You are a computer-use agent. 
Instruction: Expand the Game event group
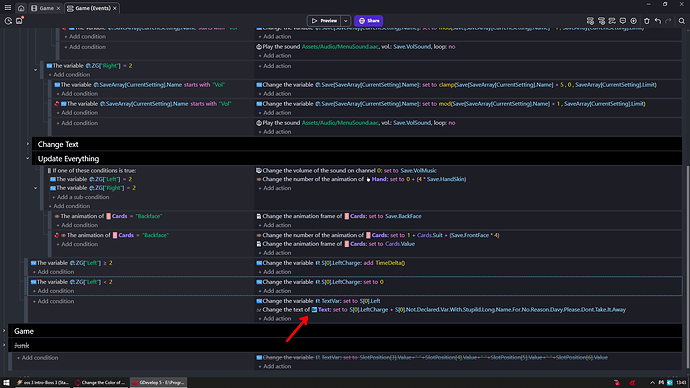pos(4,331)
